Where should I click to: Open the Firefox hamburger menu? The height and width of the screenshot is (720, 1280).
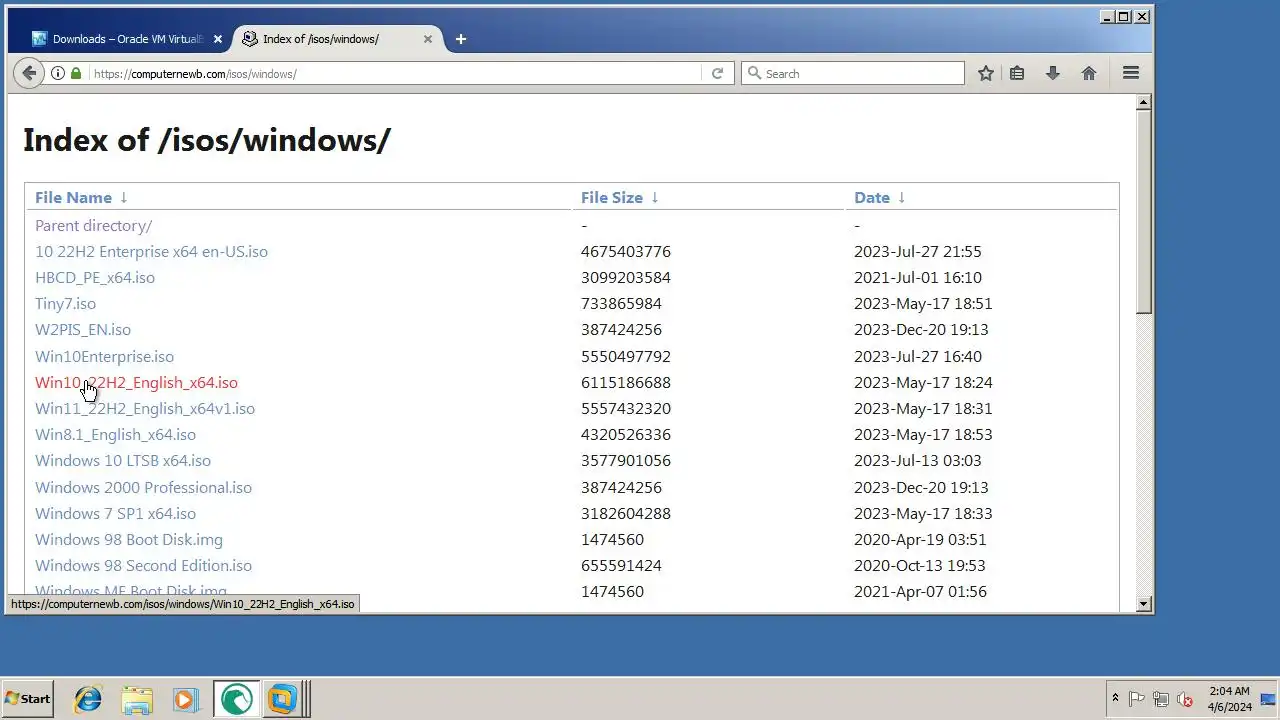coord(1131,73)
